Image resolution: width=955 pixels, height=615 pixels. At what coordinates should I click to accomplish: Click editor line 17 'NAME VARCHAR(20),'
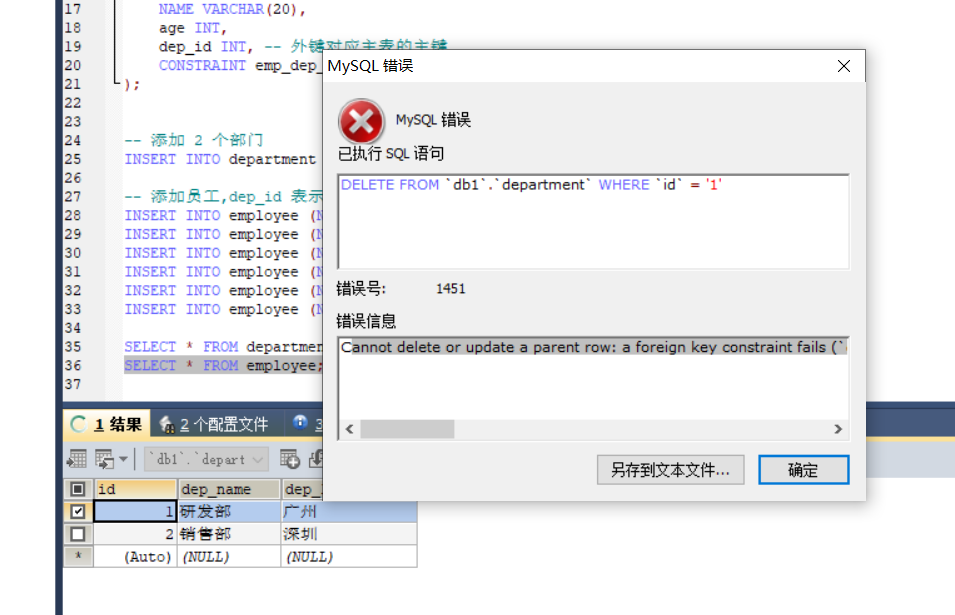232,9
